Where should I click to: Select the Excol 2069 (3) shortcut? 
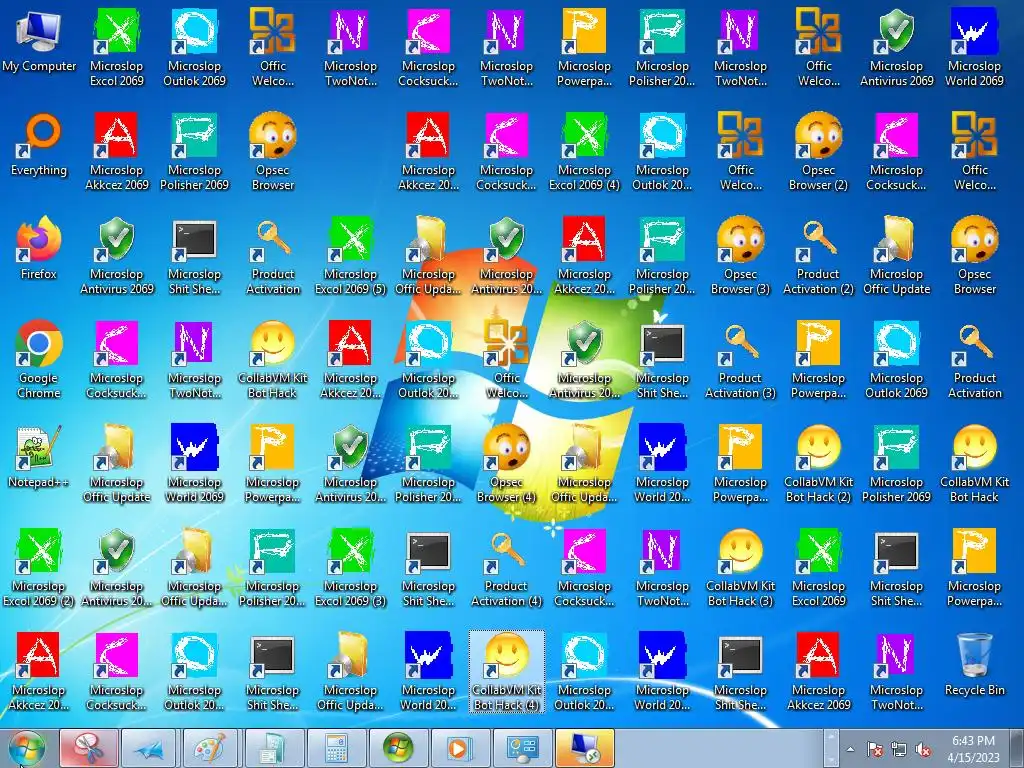point(351,568)
